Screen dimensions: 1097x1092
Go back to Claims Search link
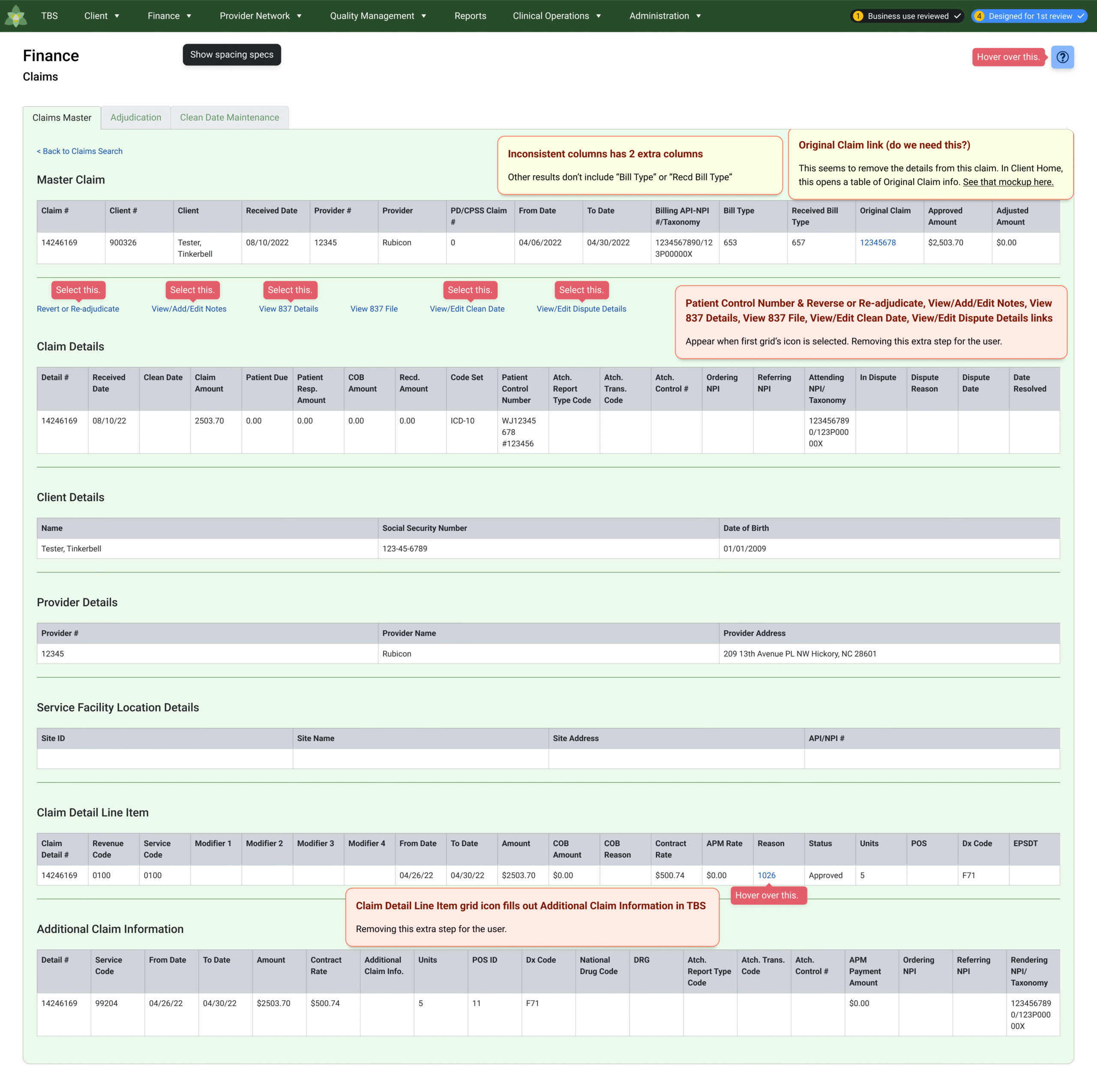pyautogui.click(x=80, y=151)
